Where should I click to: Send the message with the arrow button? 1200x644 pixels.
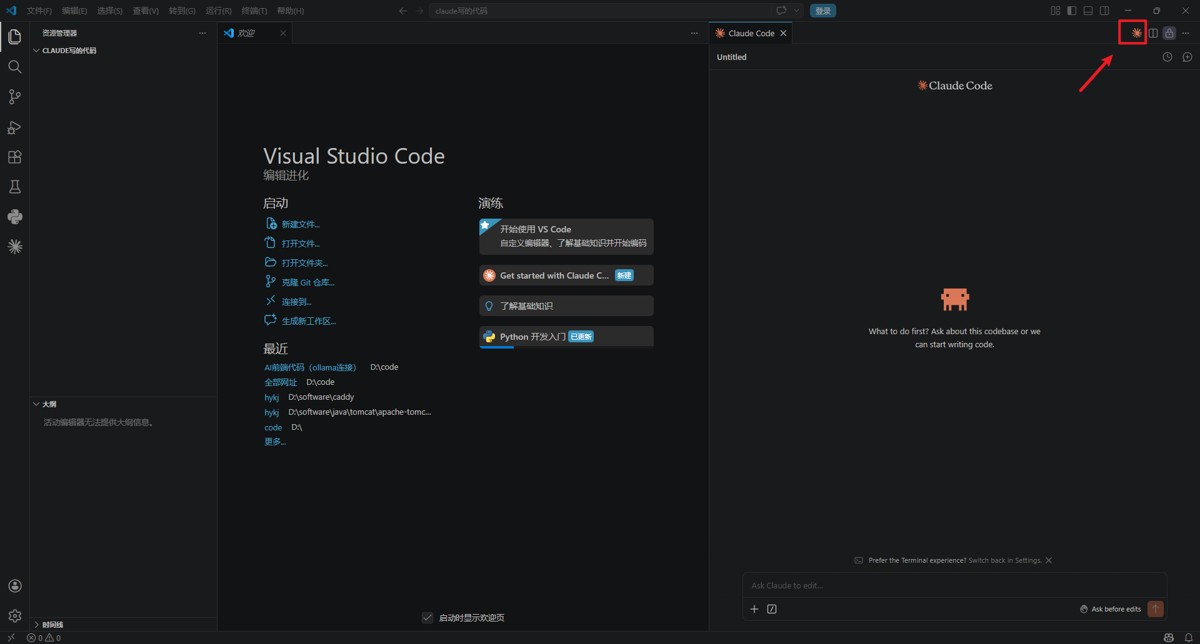[x=1155, y=608]
